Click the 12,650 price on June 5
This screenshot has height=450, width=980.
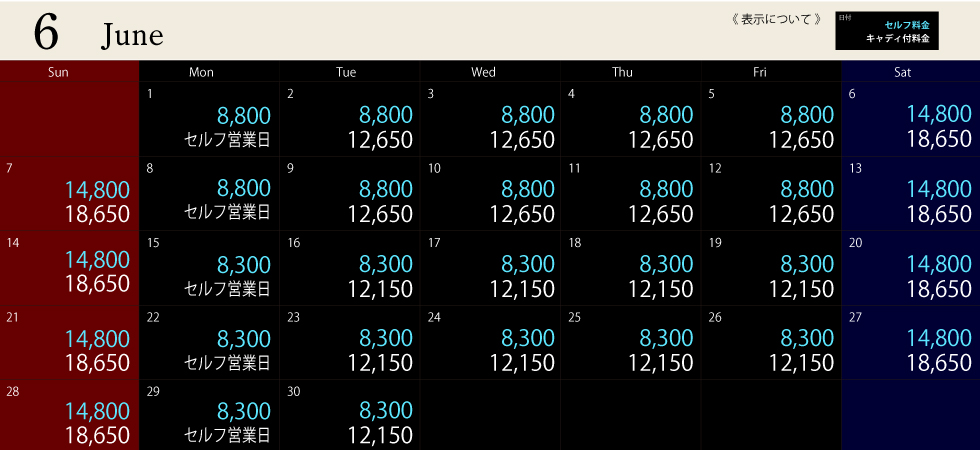801,140
